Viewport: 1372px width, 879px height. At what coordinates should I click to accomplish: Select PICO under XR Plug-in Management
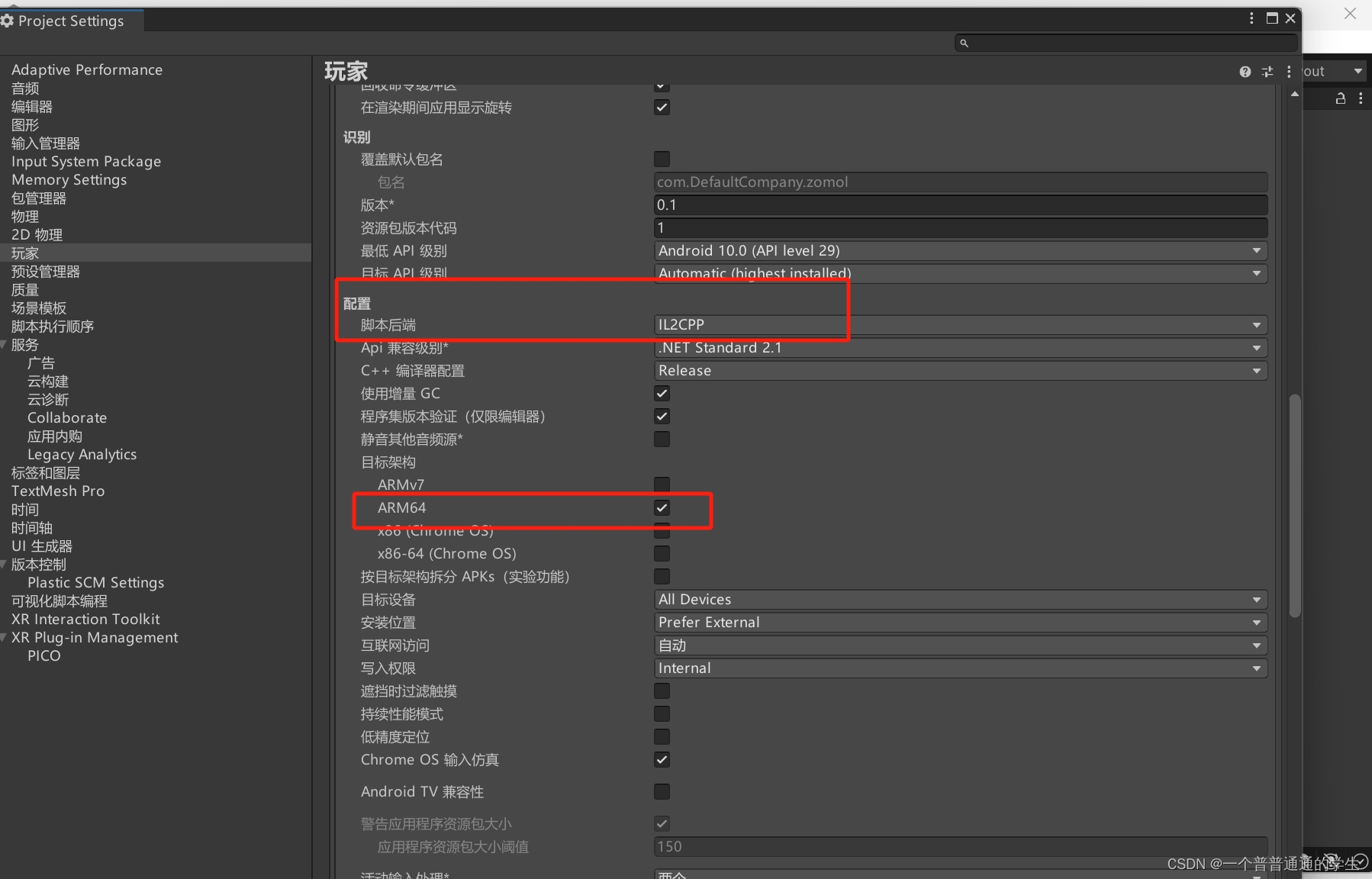pos(43,656)
